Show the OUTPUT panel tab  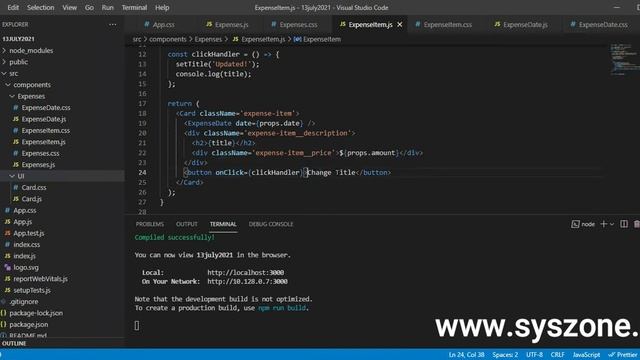tap(187, 224)
